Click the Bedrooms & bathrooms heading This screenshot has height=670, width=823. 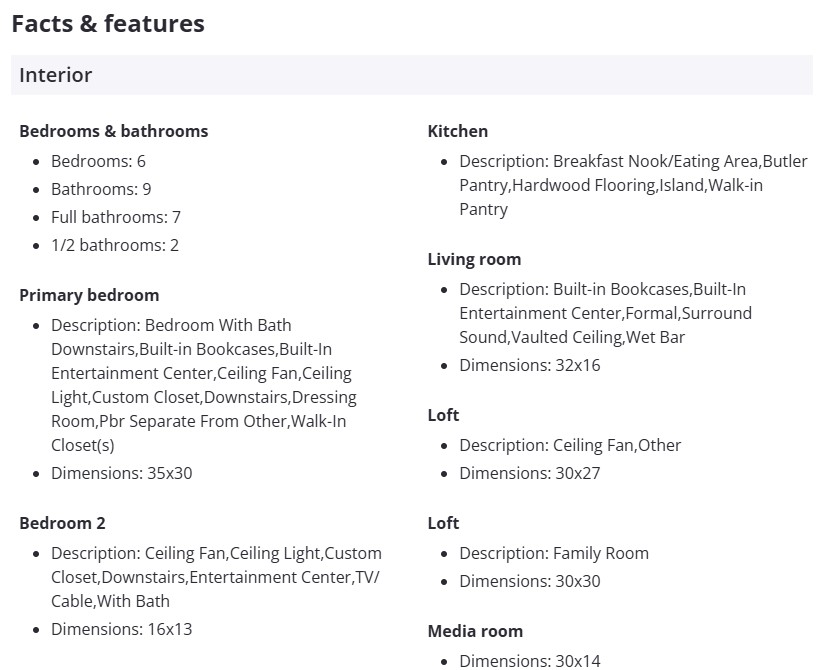coord(113,131)
